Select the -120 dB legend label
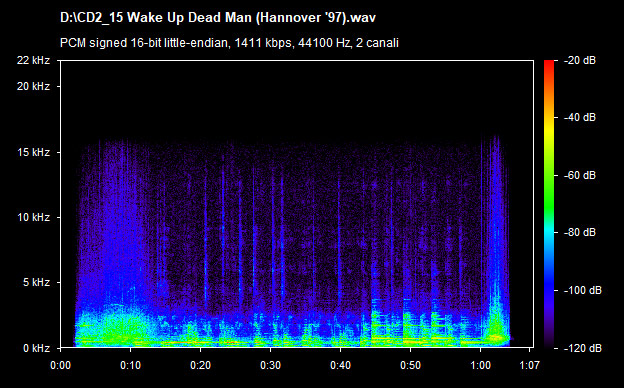This screenshot has height=388, width=624. tap(582, 348)
